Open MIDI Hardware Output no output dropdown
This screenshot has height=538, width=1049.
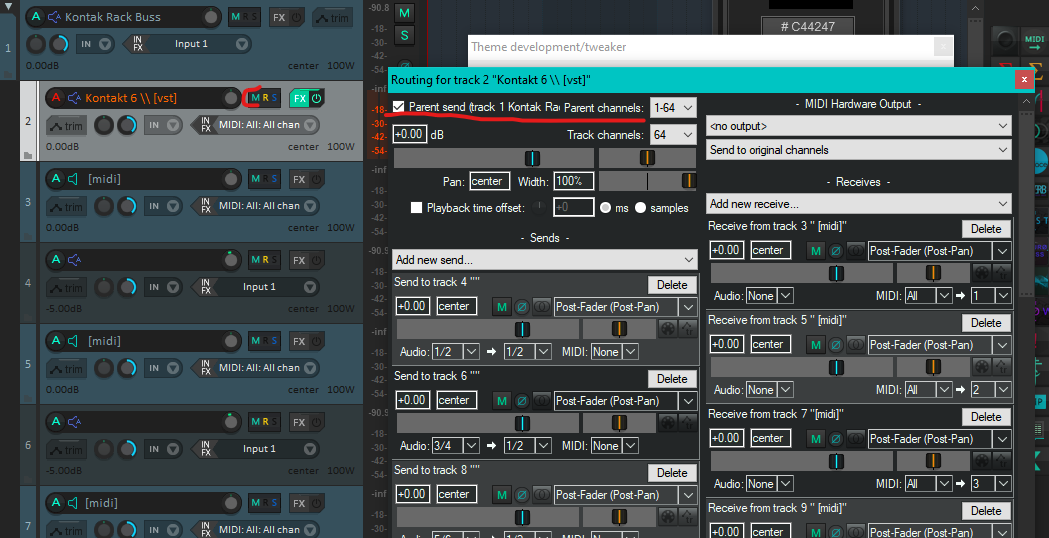(x=859, y=126)
